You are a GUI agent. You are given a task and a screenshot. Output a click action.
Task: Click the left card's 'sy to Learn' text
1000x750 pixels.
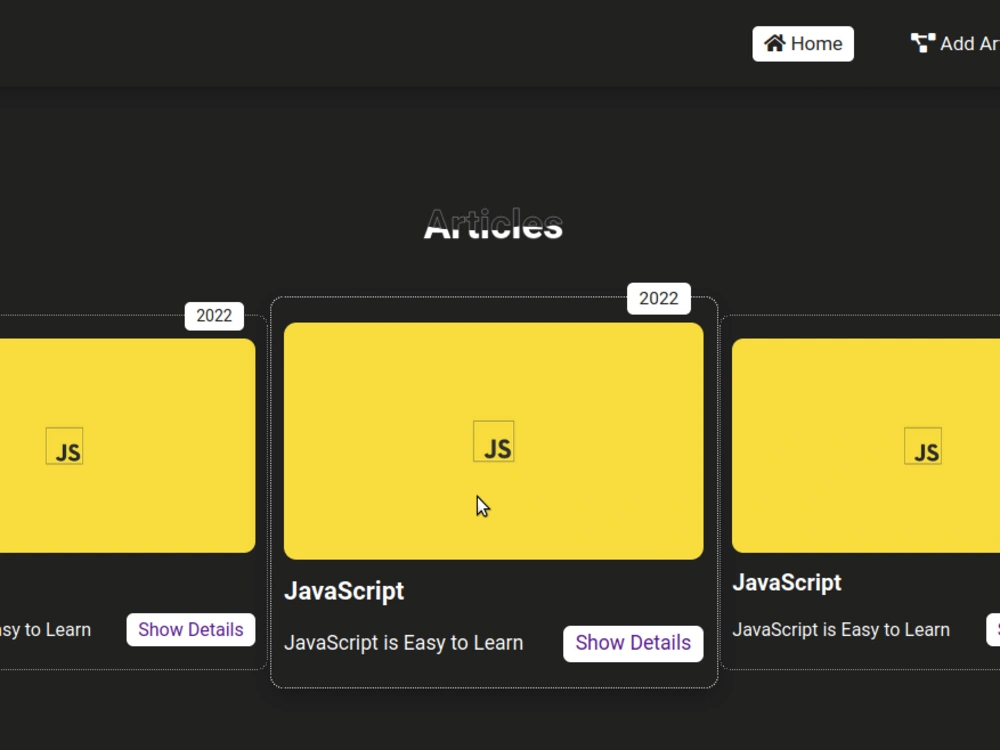45,630
